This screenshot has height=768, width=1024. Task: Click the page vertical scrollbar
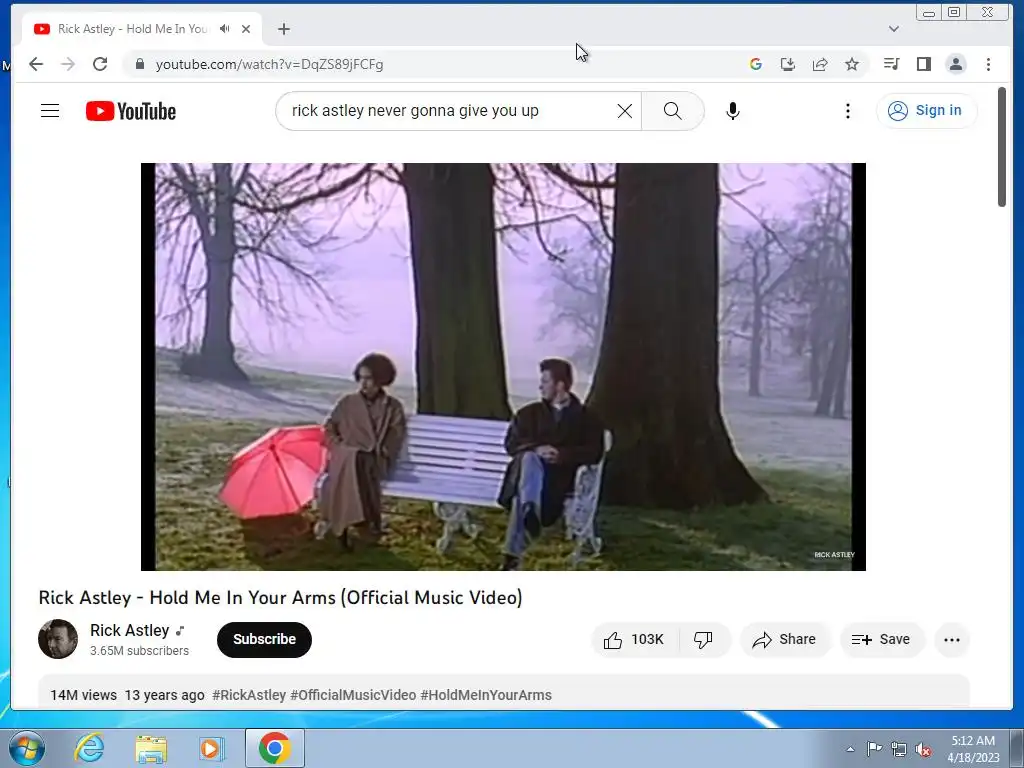pyautogui.click(x=1002, y=147)
